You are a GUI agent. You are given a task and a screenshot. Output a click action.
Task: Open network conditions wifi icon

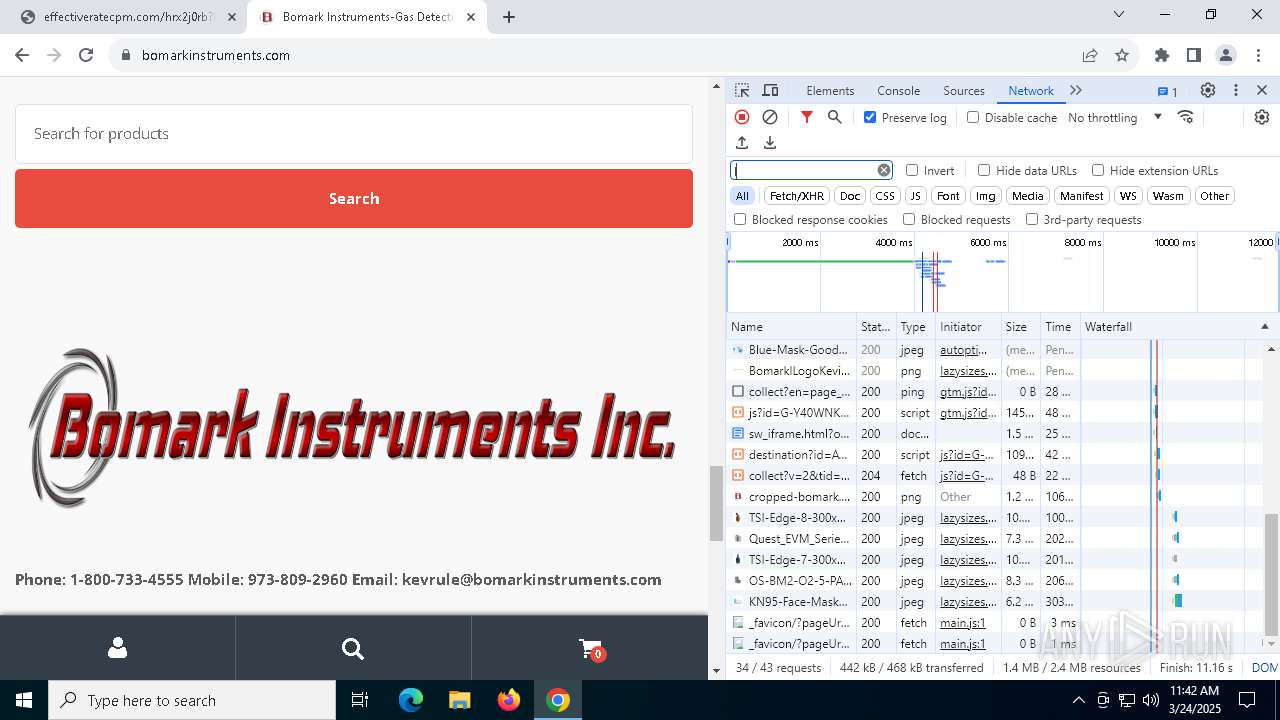coord(1186,117)
